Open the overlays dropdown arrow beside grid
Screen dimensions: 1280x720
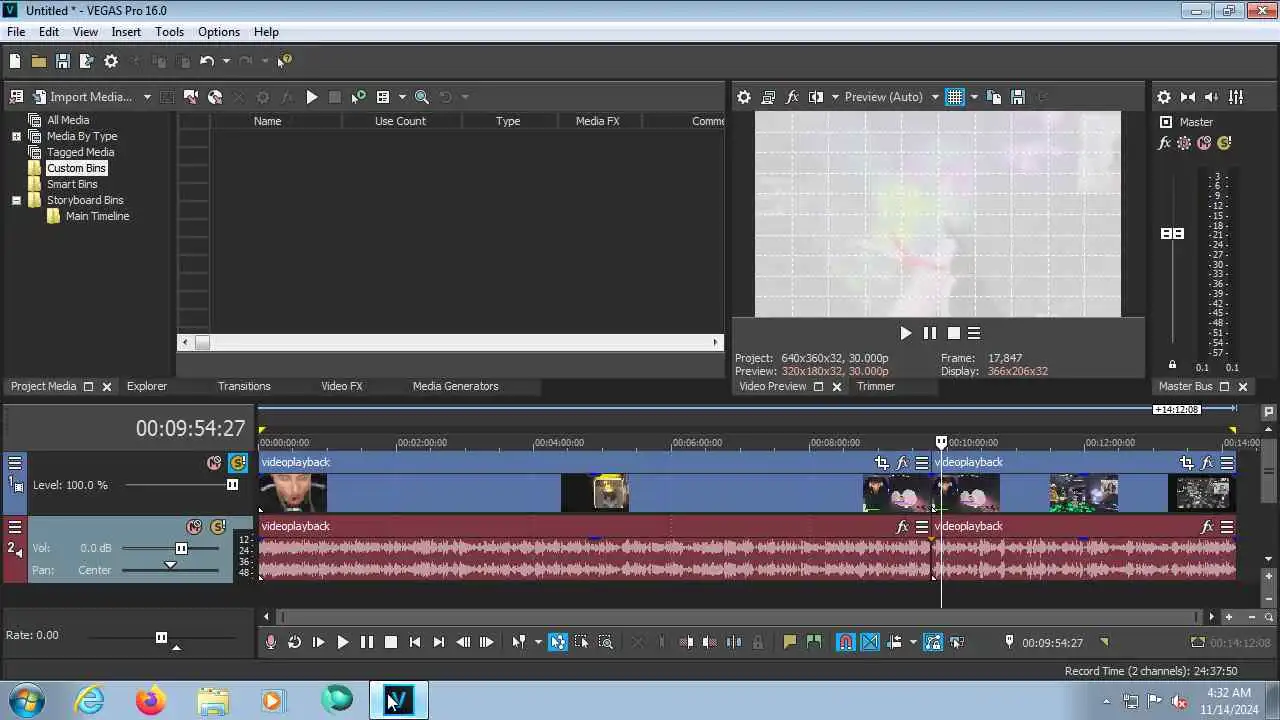tap(973, 97)
